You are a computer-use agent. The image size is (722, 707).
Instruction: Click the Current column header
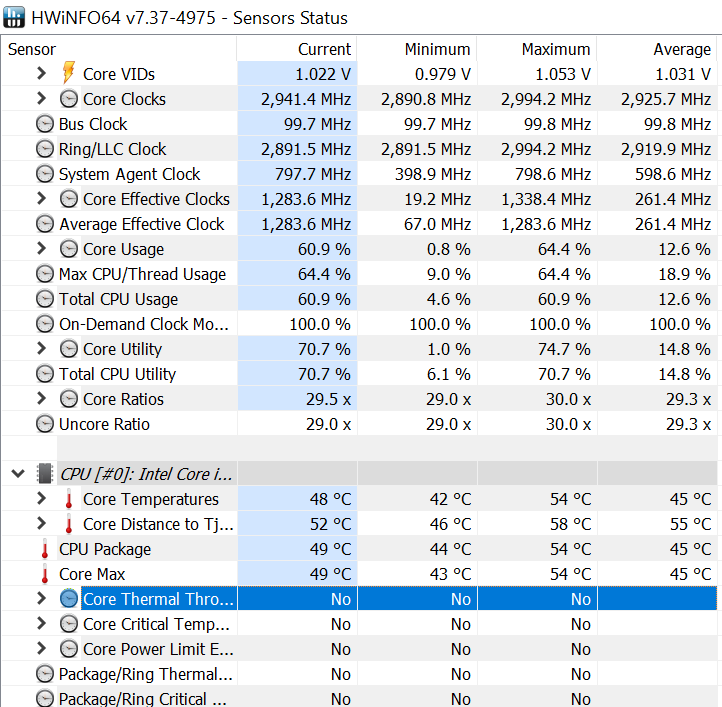(297, 49)
